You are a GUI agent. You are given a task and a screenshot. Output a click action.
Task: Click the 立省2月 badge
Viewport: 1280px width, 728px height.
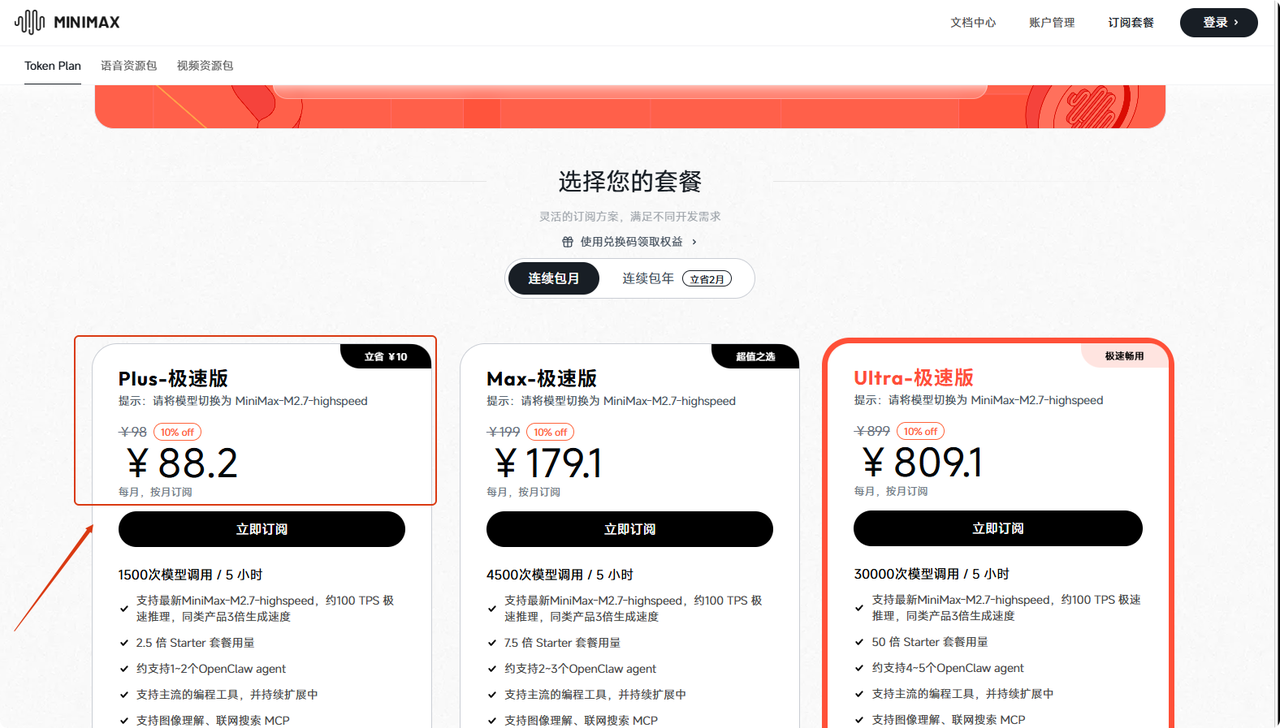[707, 279]
